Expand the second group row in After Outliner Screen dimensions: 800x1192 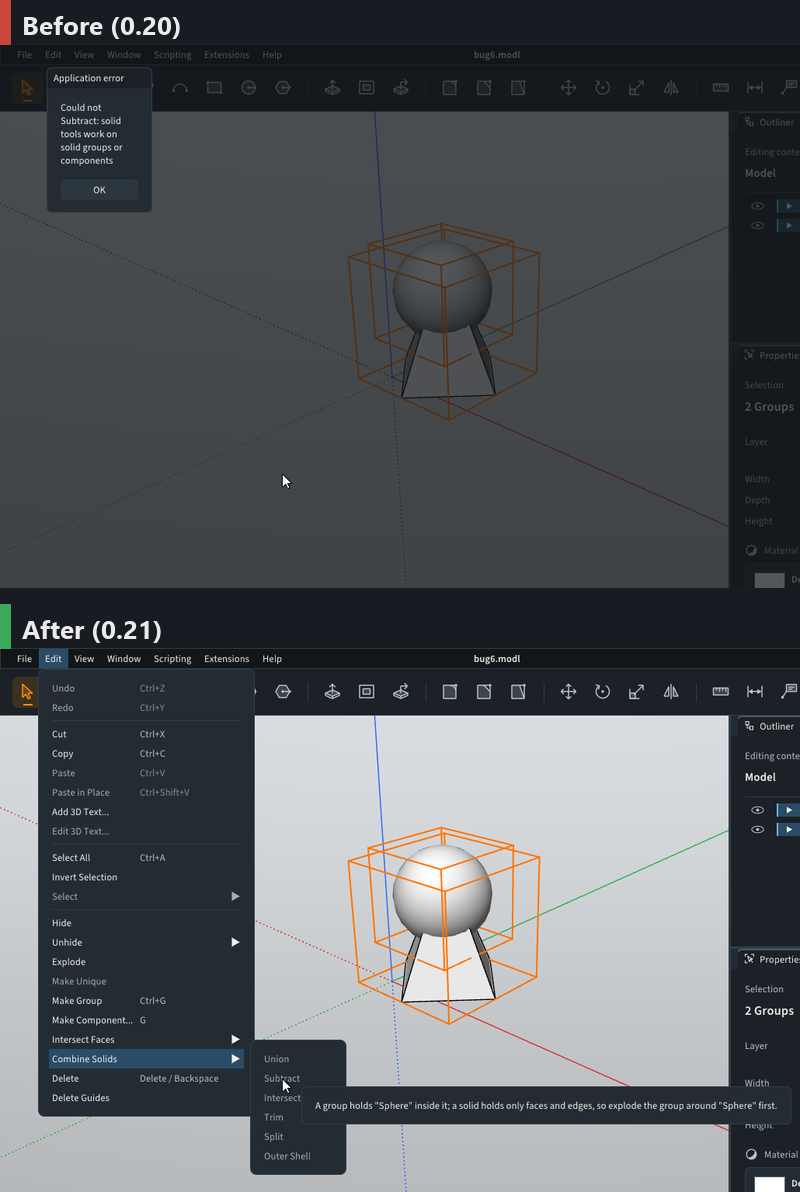[789, 829]
